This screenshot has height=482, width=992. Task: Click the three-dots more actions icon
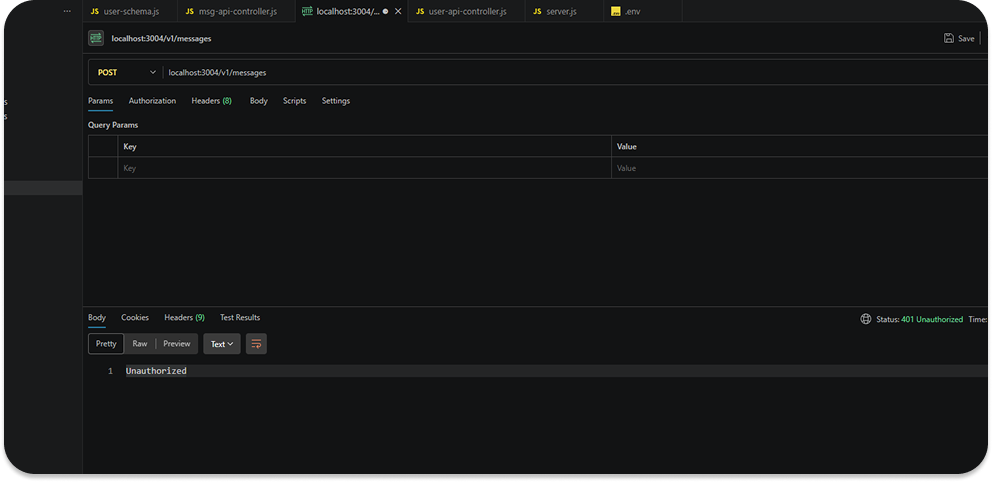(x=68, y=11)
